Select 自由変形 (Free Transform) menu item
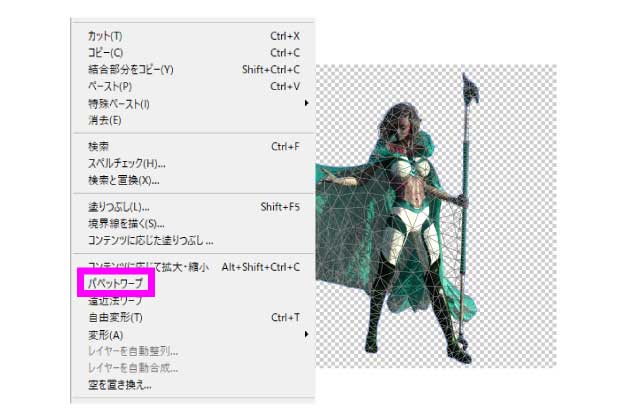Image resolution: width=620 pixels, height=420 pixels. (x=115, y=317)
